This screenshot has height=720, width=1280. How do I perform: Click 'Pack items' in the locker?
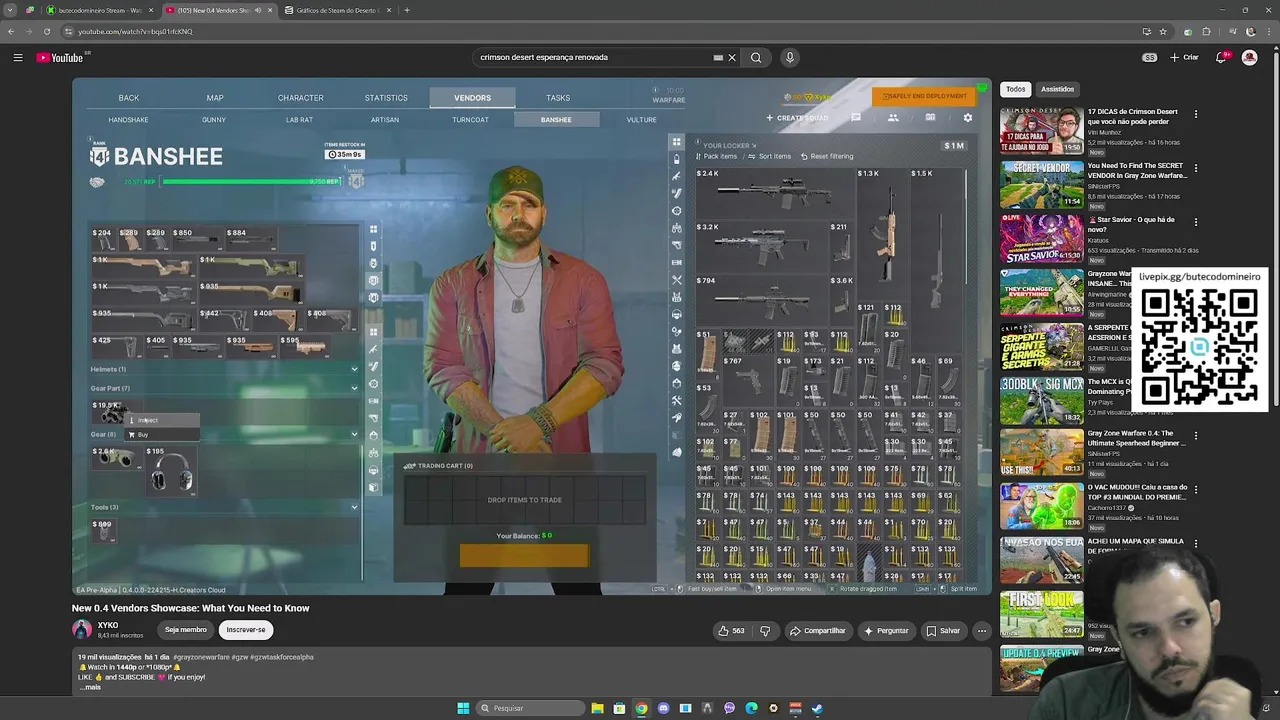(716, 156)
